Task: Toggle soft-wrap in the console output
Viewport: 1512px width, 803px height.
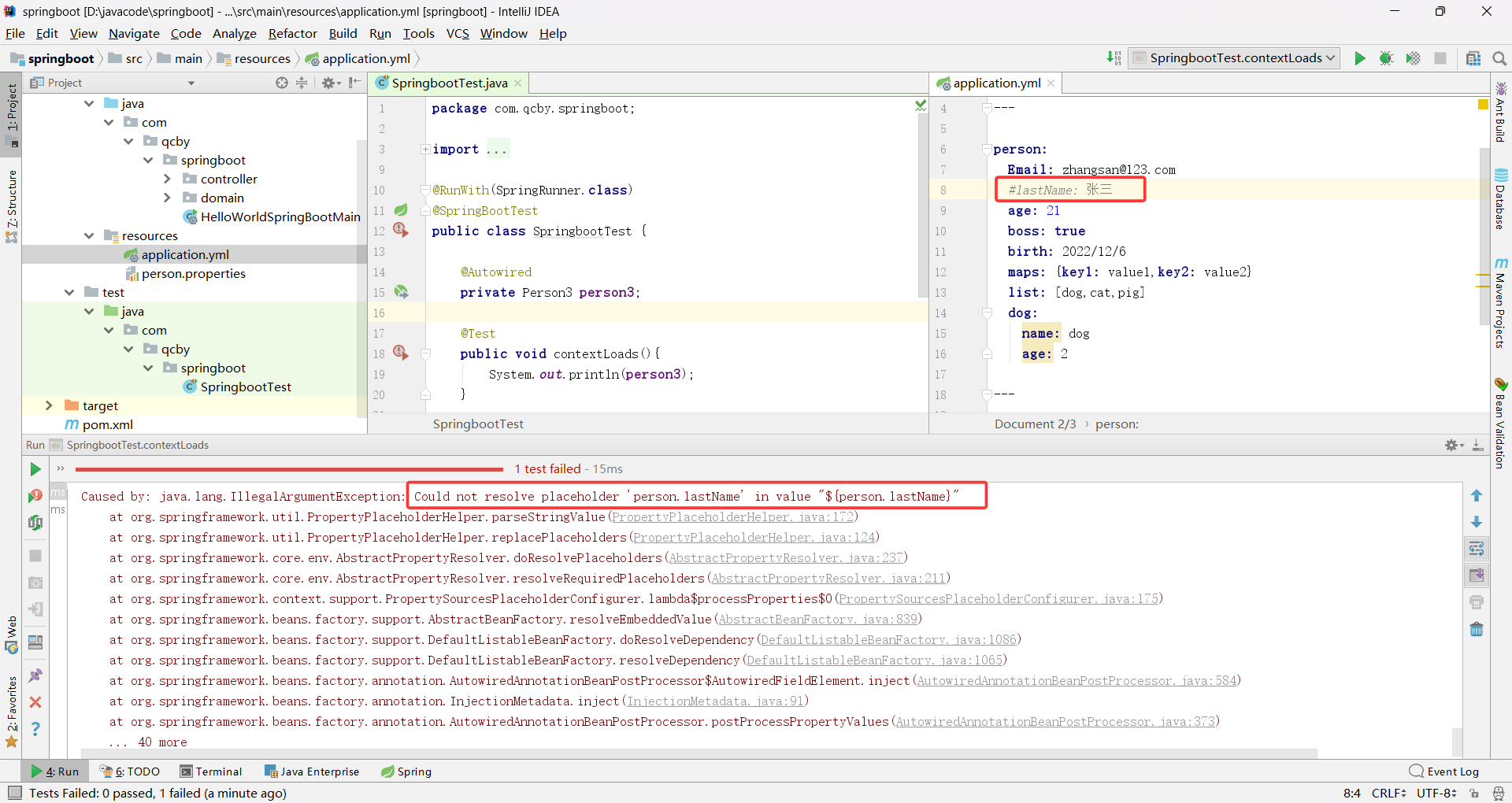Action: click(x=1477, y=549)
